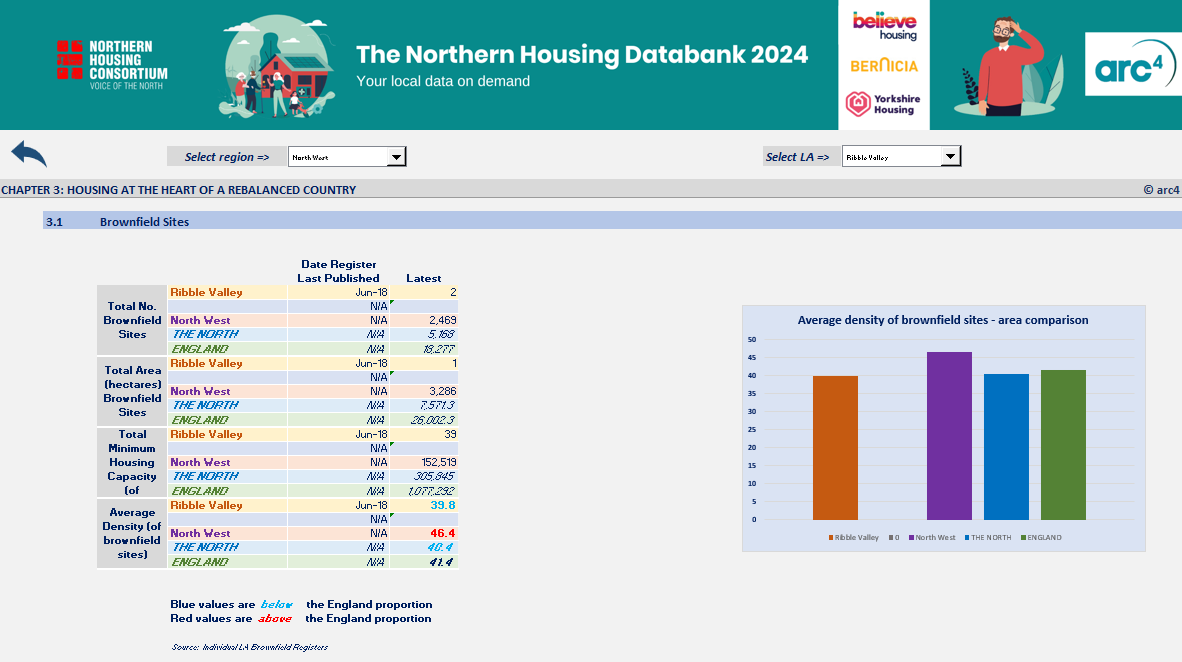Open the Select LA dropdown arrow
Screen dimensions: 1182x662
point(950,157)
